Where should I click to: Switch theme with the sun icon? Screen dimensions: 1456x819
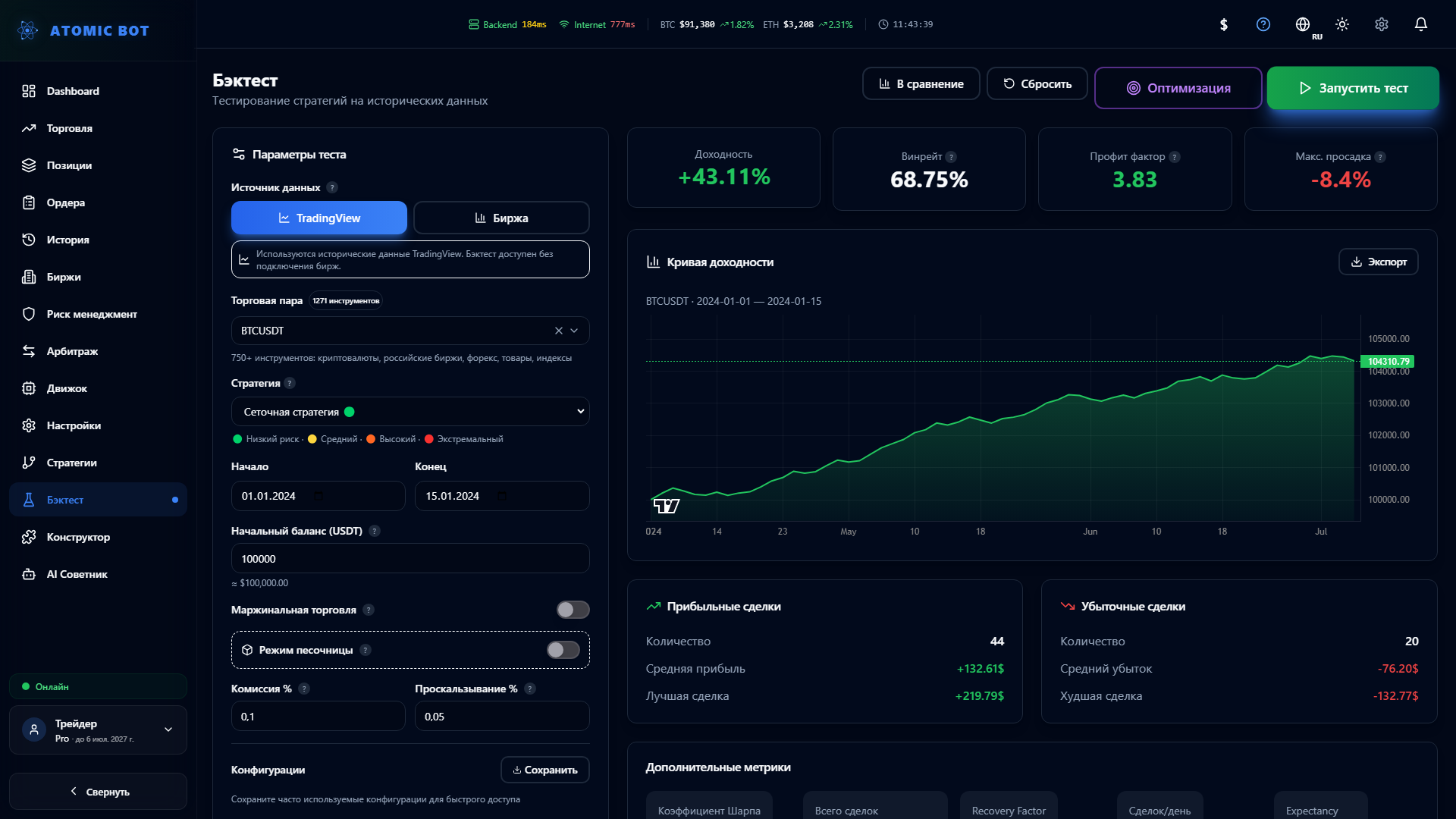click(x=1342, y=24)
